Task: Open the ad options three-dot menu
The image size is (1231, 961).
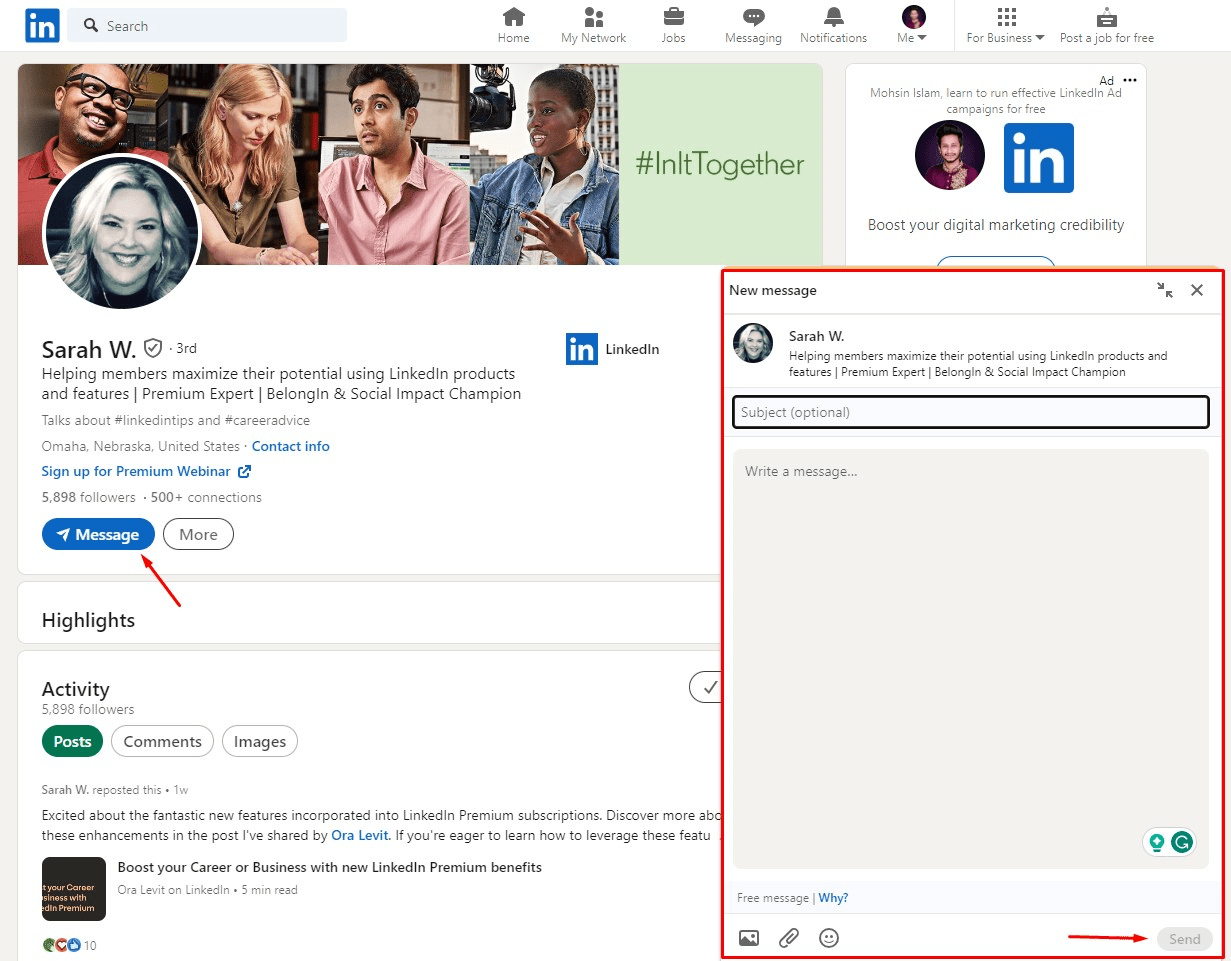Action: [x=1130, y=80]
